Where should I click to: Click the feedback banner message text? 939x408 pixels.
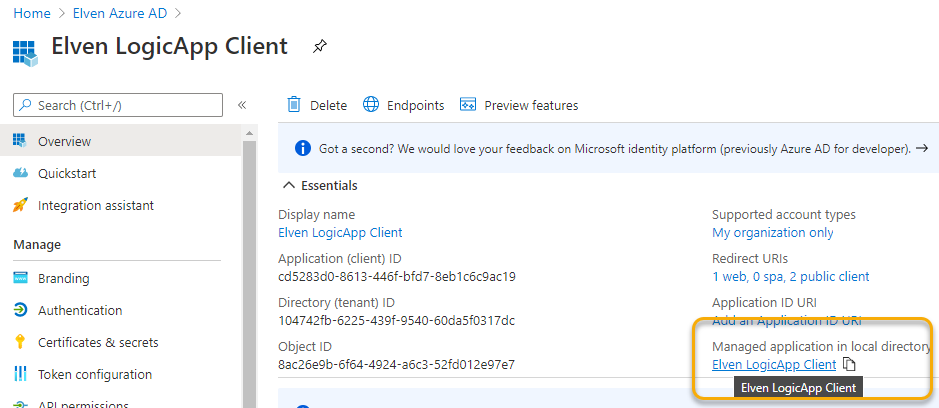coord(615,149)
